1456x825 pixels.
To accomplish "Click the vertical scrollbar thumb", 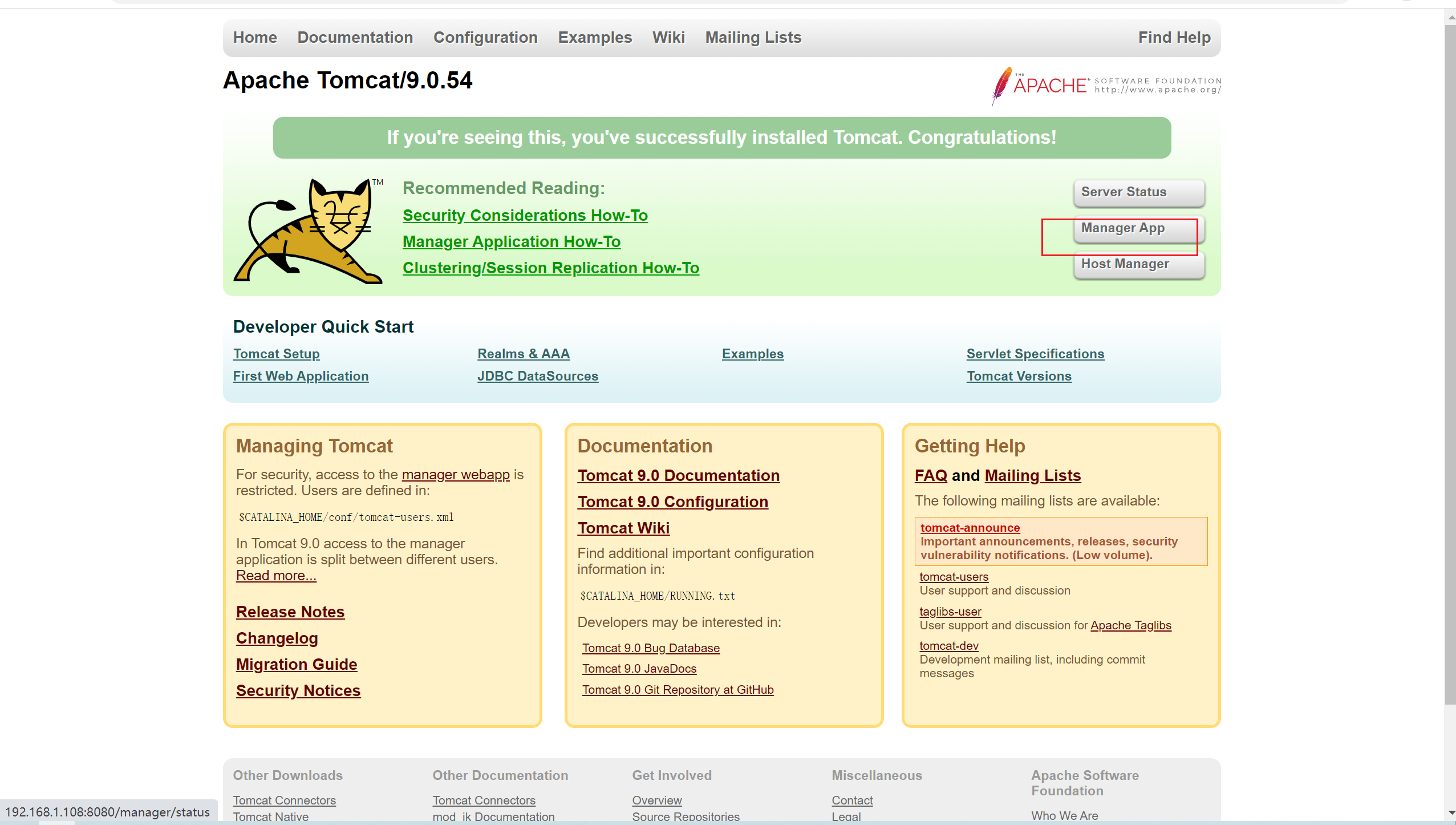I will [x=1450, y=364].
